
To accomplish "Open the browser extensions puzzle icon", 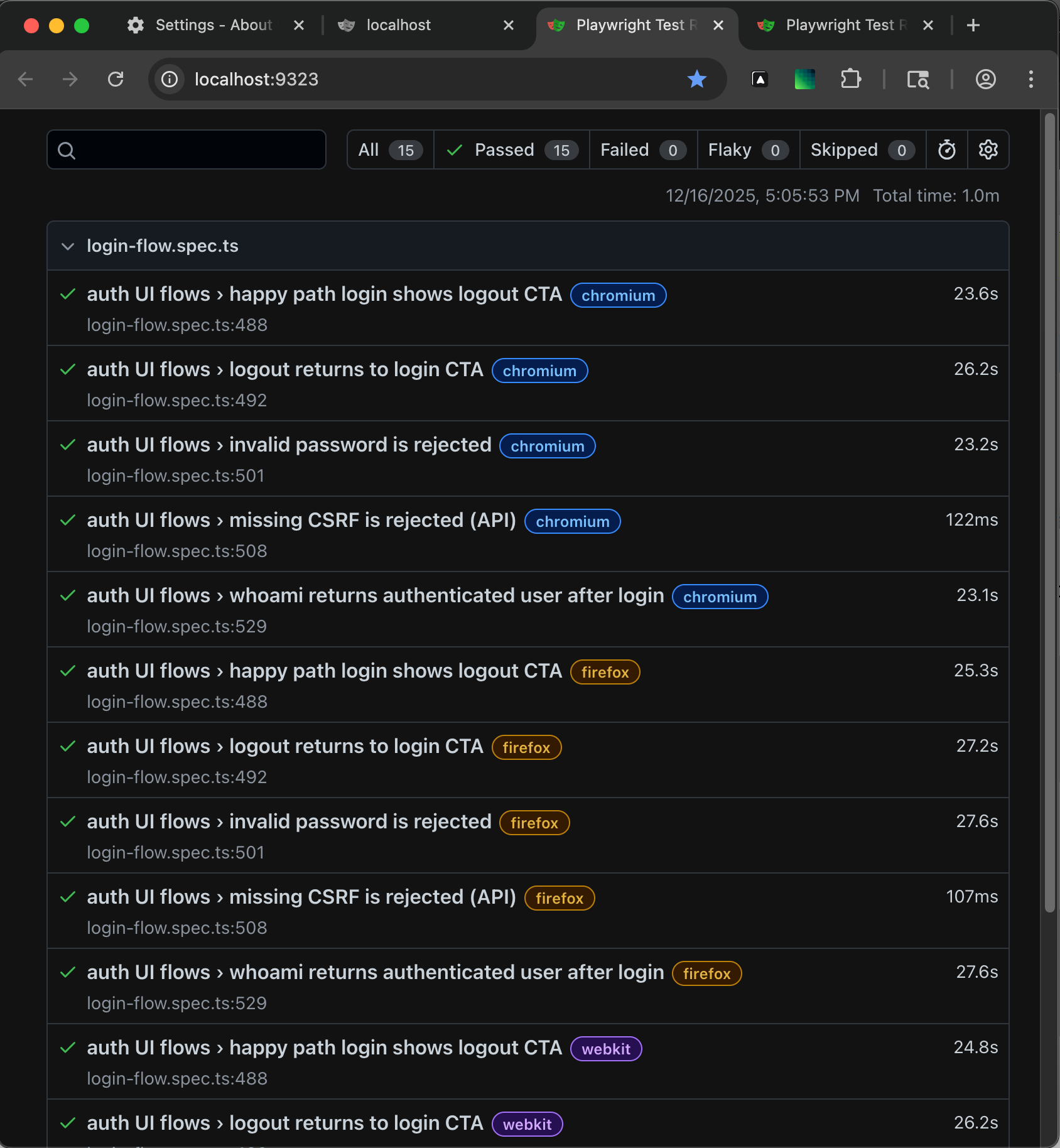I will click(851, 79).
